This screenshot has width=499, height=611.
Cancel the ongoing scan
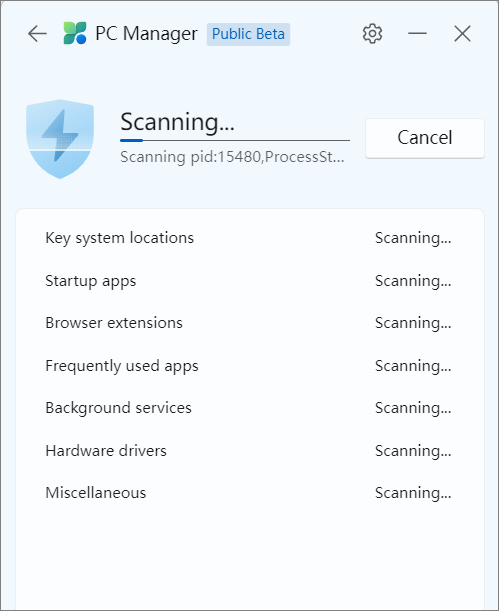click(425, 138)
